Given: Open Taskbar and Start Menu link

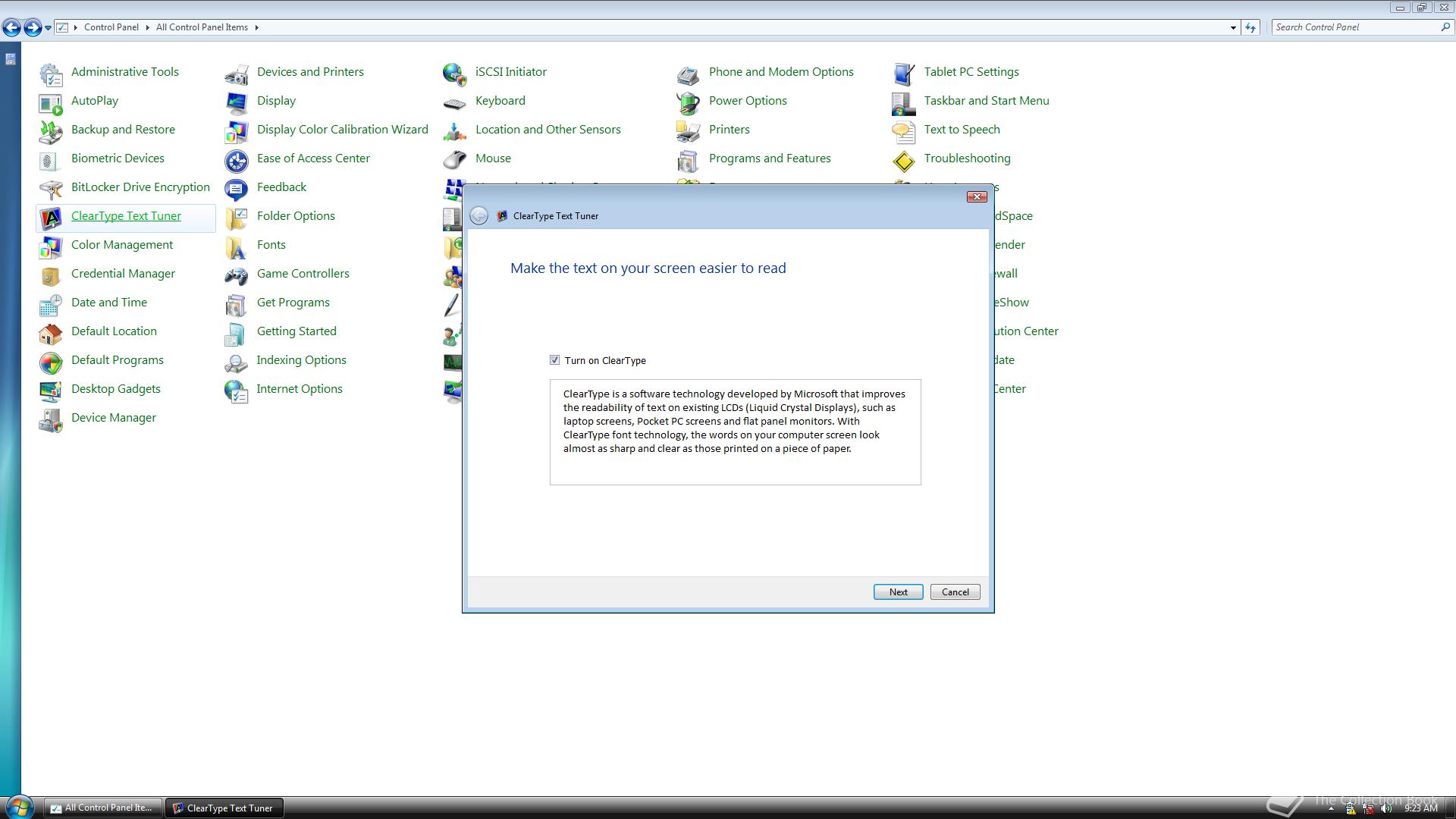Looking at the screenshot, I should tap(987, 101).
